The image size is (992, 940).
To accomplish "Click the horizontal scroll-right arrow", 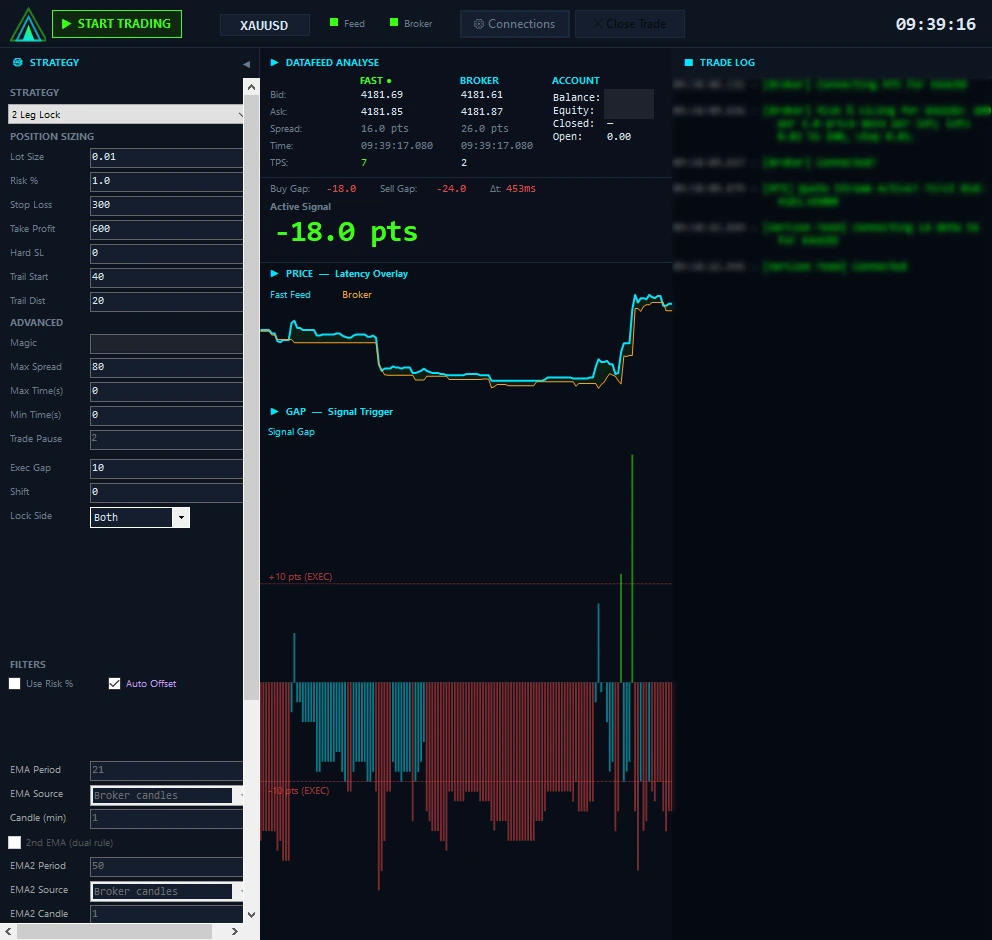I will [x=235, y=932].
